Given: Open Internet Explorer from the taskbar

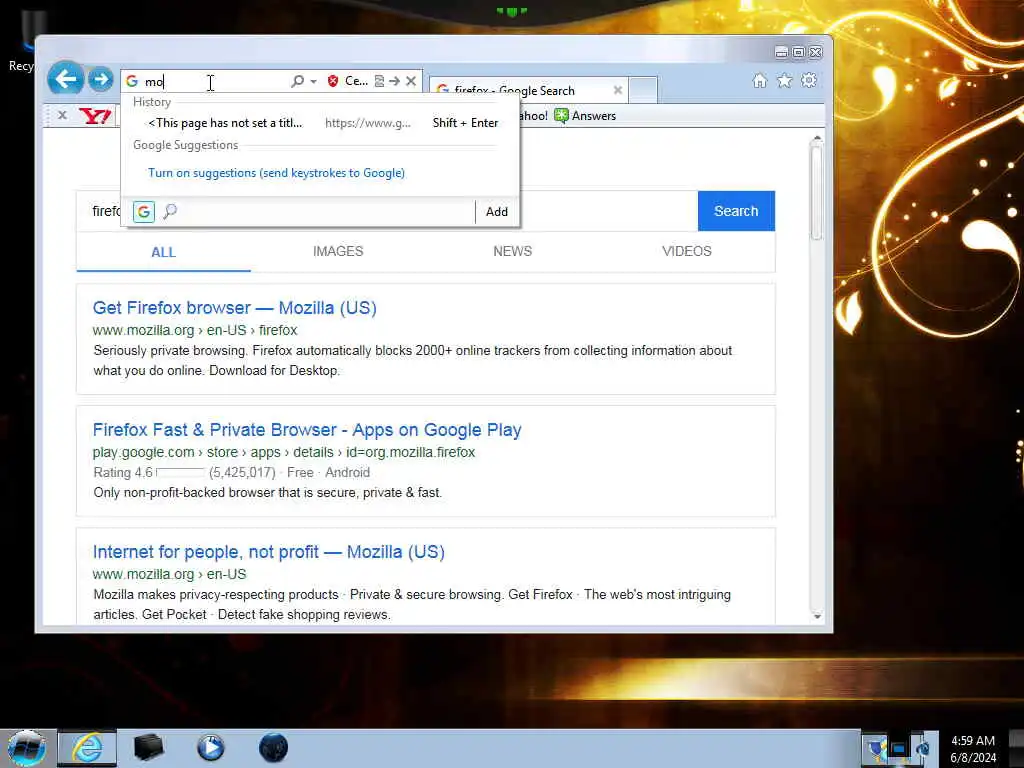Looking at the screenshot, I should [x=87, y=748].
